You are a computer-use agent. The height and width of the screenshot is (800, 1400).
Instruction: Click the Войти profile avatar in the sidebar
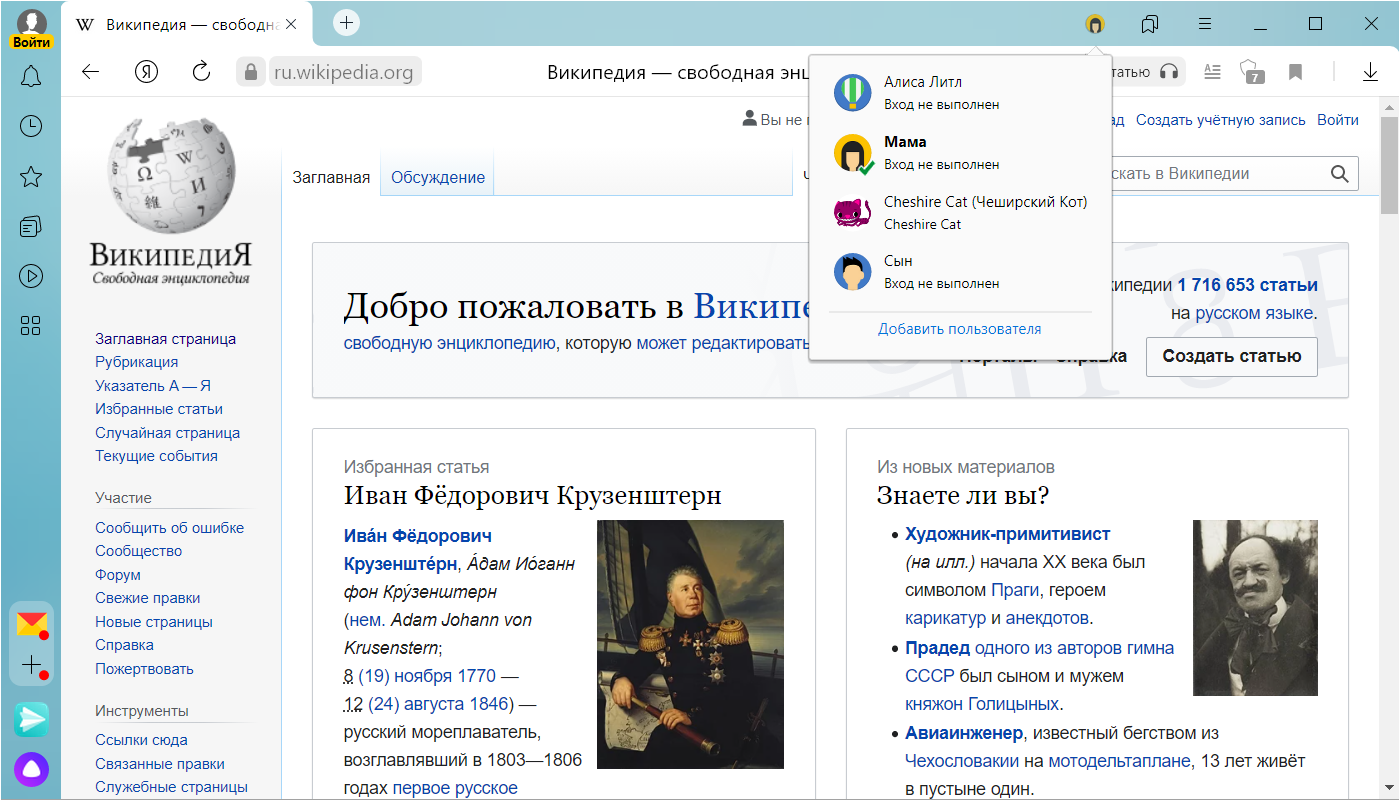pyautogui.click(x=31, y=28)
